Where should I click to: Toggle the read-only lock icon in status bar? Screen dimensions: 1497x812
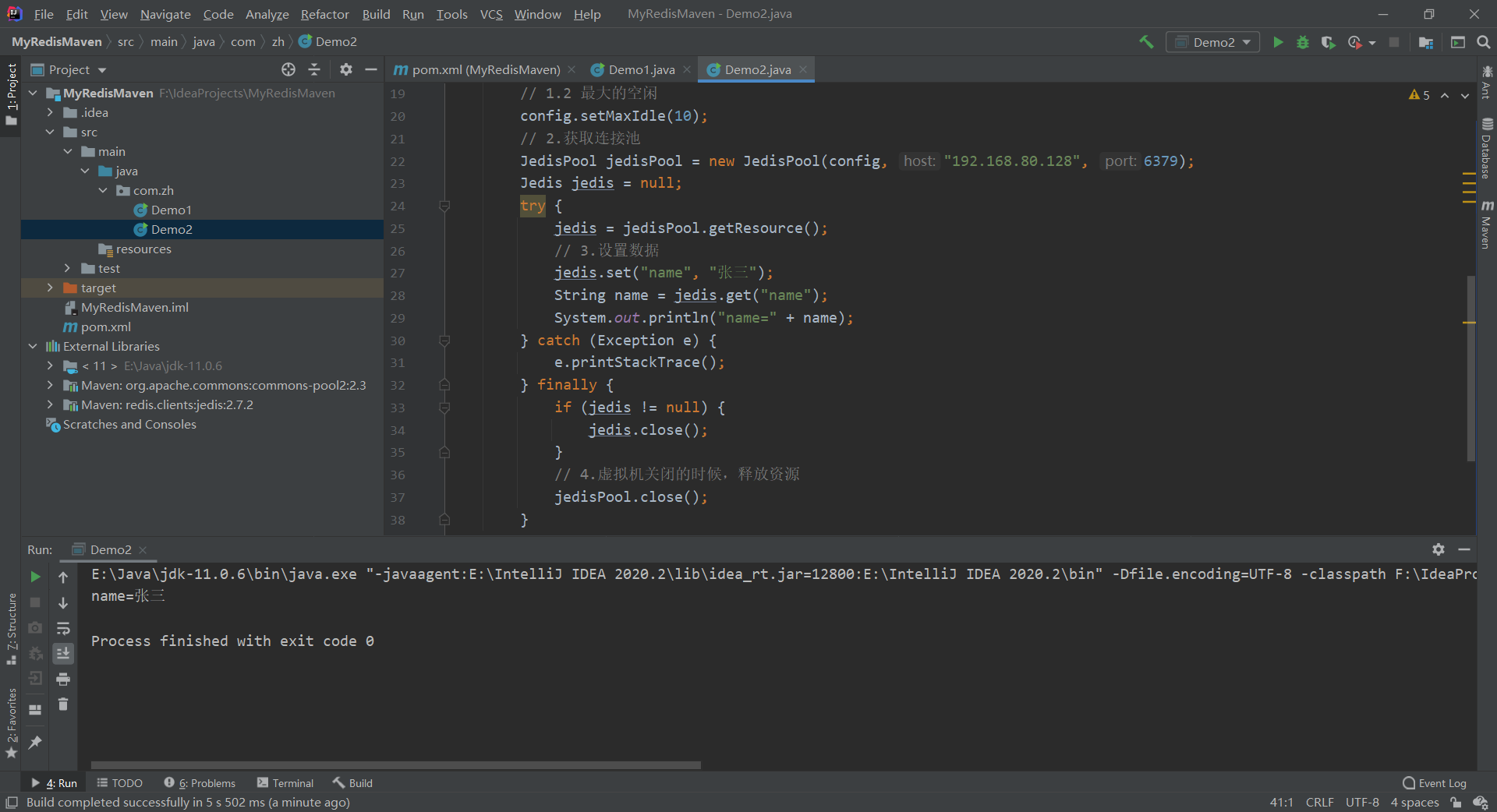click(x=1455, y=803)
